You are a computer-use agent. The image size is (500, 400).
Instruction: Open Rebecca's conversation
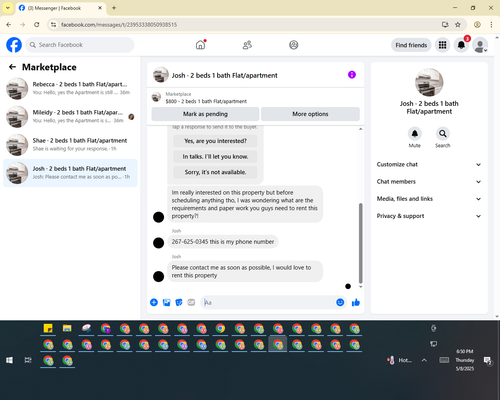70,89
